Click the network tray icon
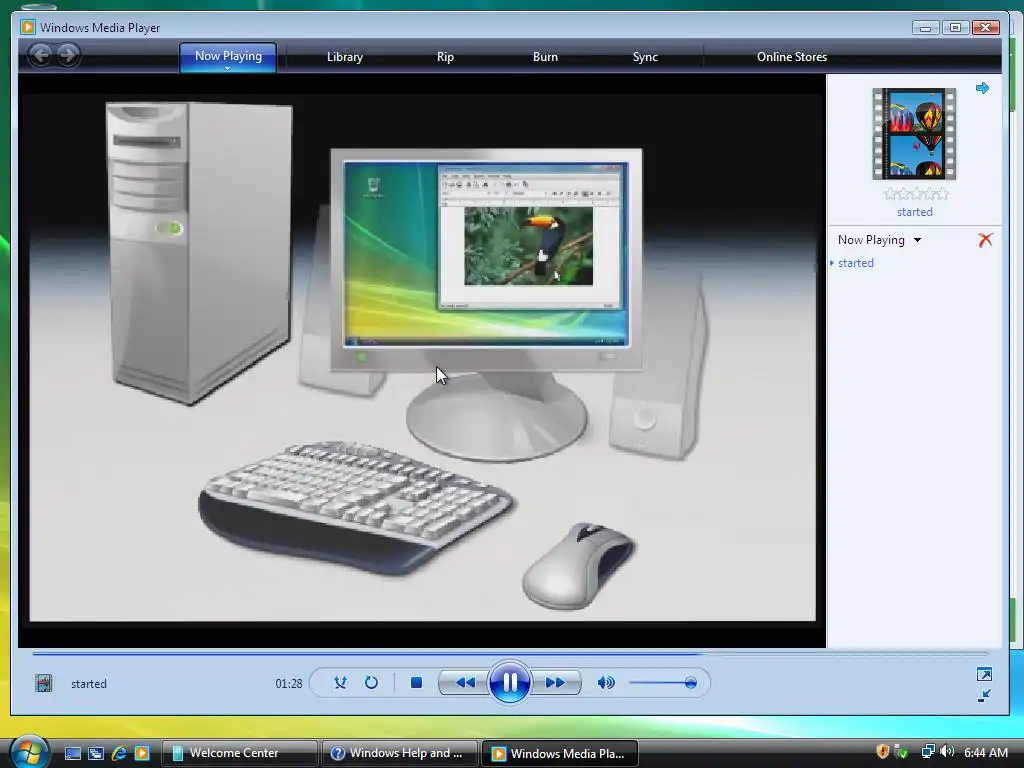 (927, 752)
